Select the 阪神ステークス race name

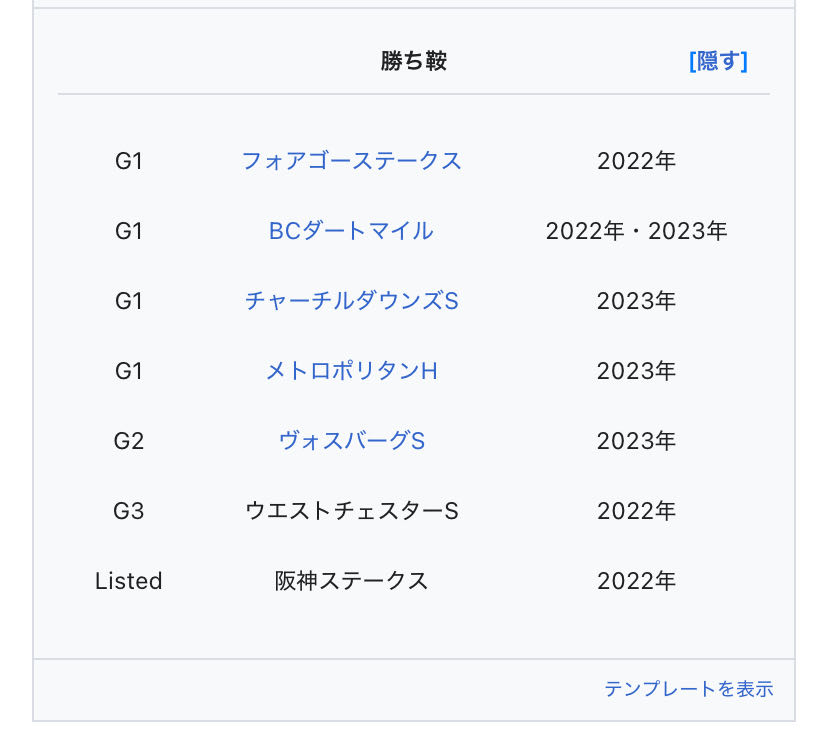click(351, 581)
